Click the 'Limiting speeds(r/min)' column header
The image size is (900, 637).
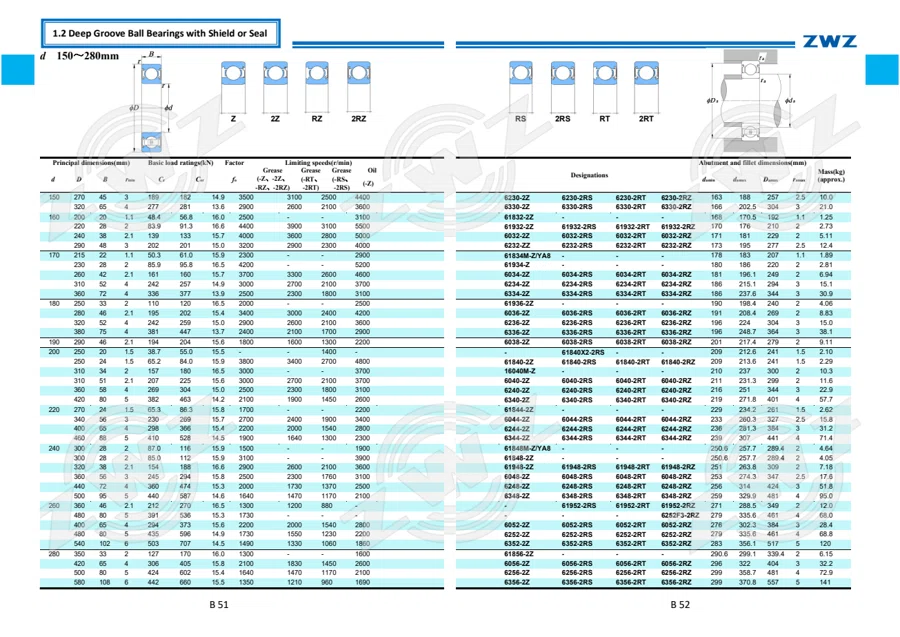tap(319, 163)
